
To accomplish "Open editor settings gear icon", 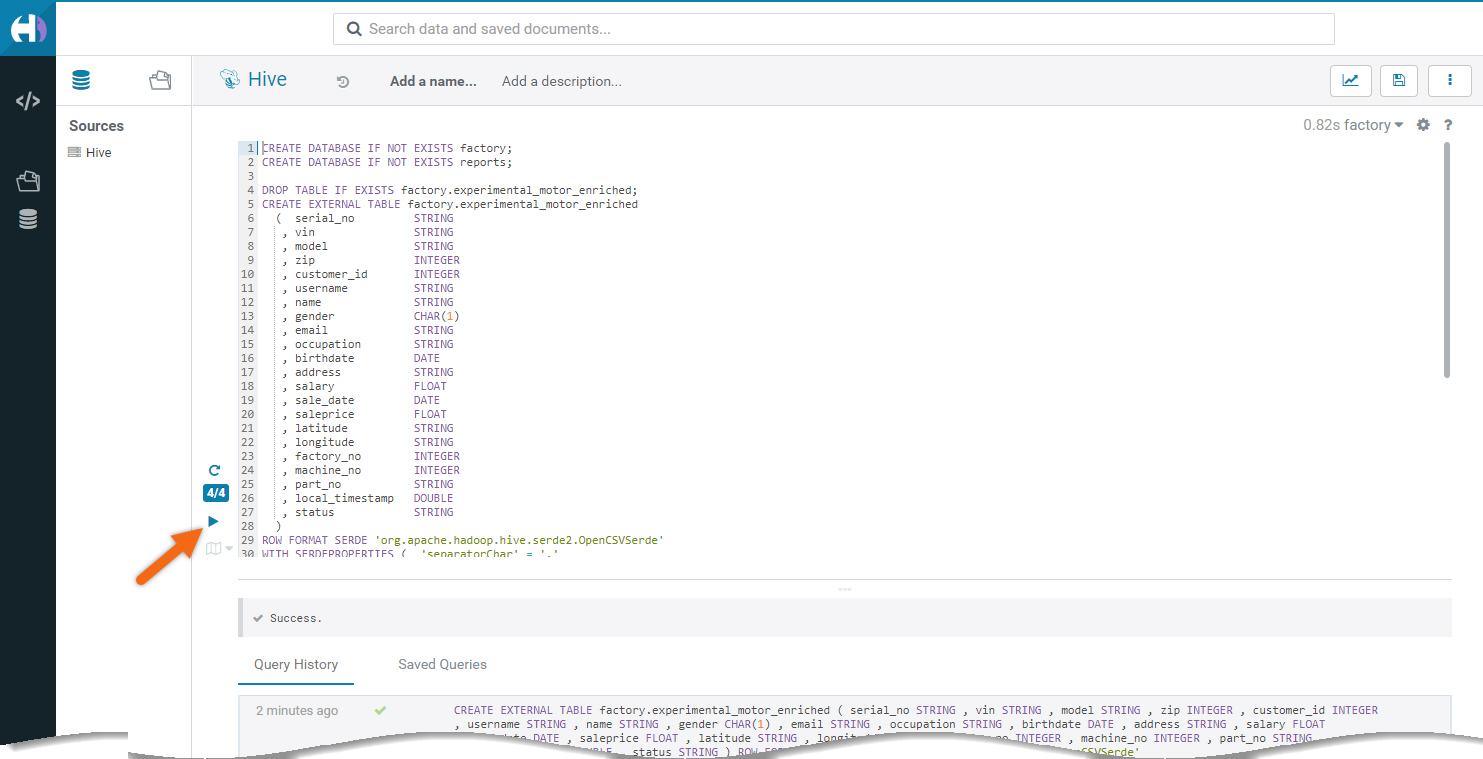I will tap(1423, 125).
